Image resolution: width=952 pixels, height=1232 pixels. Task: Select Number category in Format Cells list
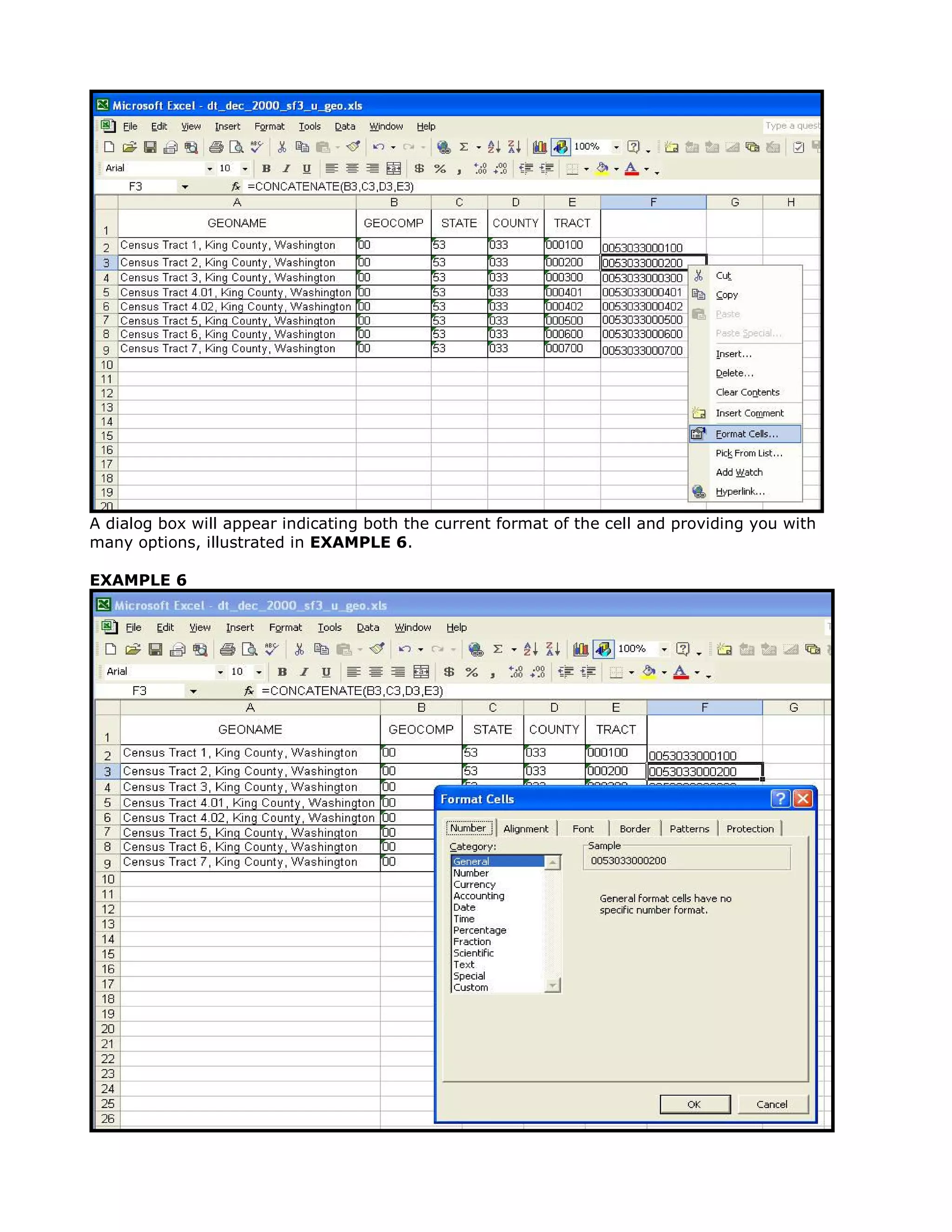(497, 873)
